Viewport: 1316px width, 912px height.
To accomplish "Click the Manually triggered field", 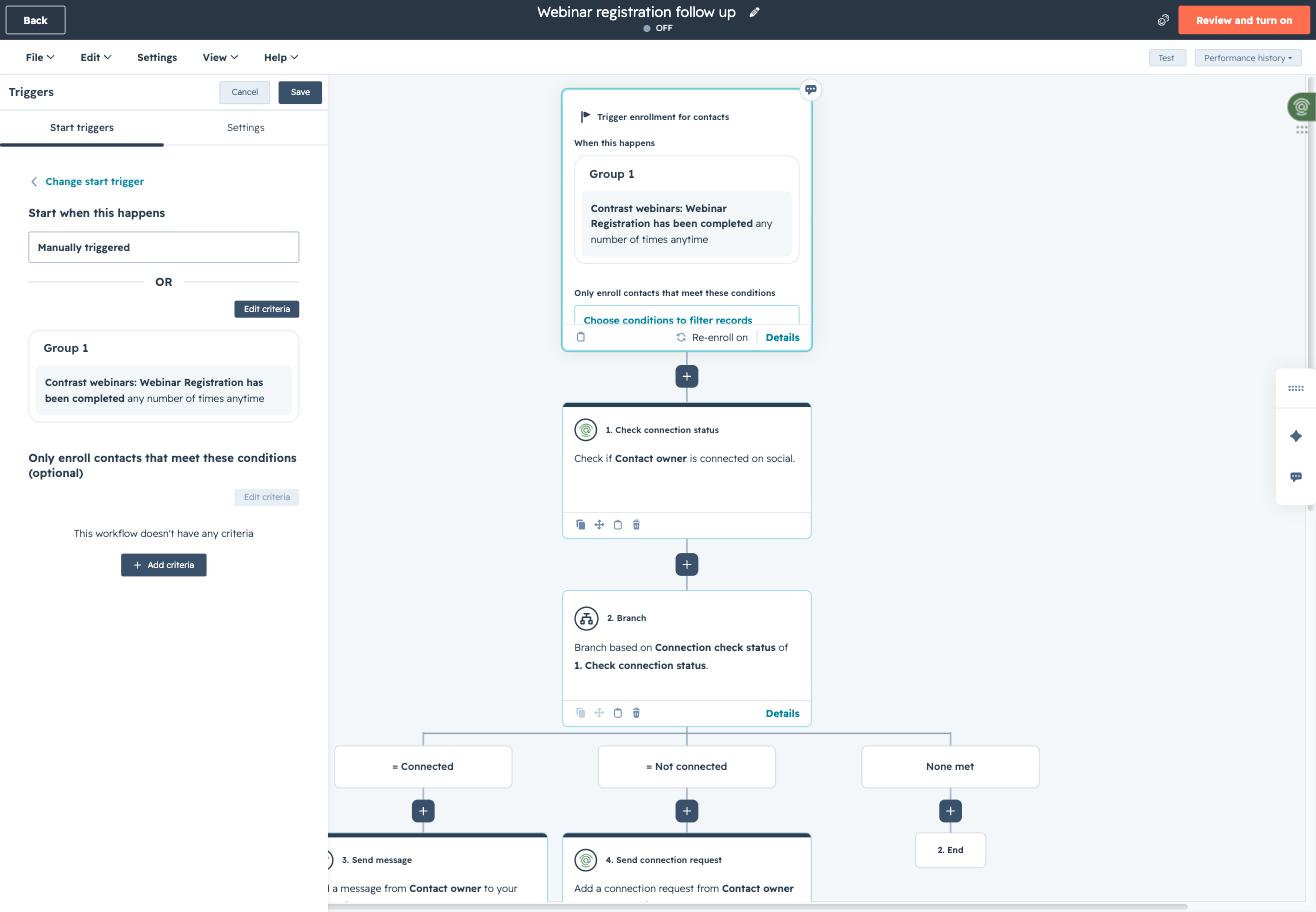I will coord(164,247).
